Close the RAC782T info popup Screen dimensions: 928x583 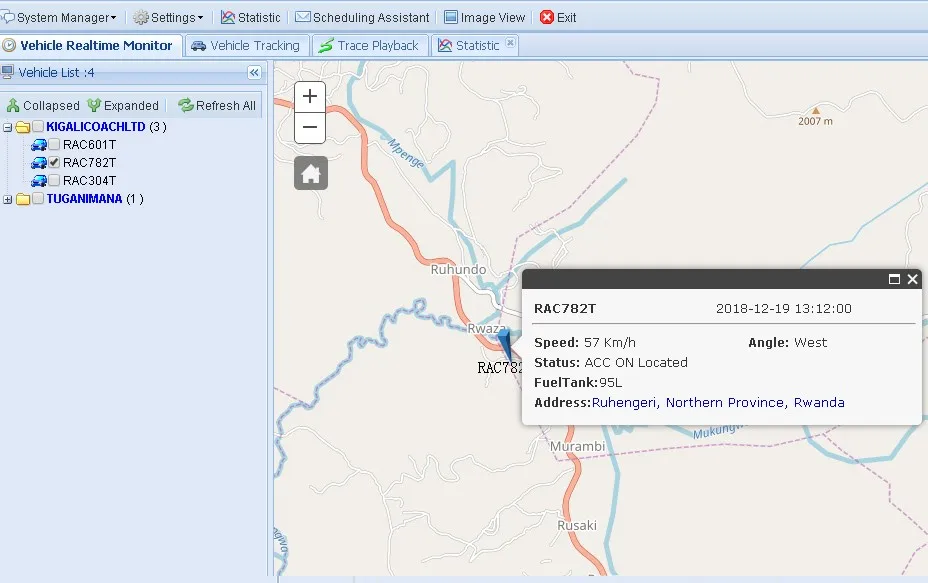point(912,280)
